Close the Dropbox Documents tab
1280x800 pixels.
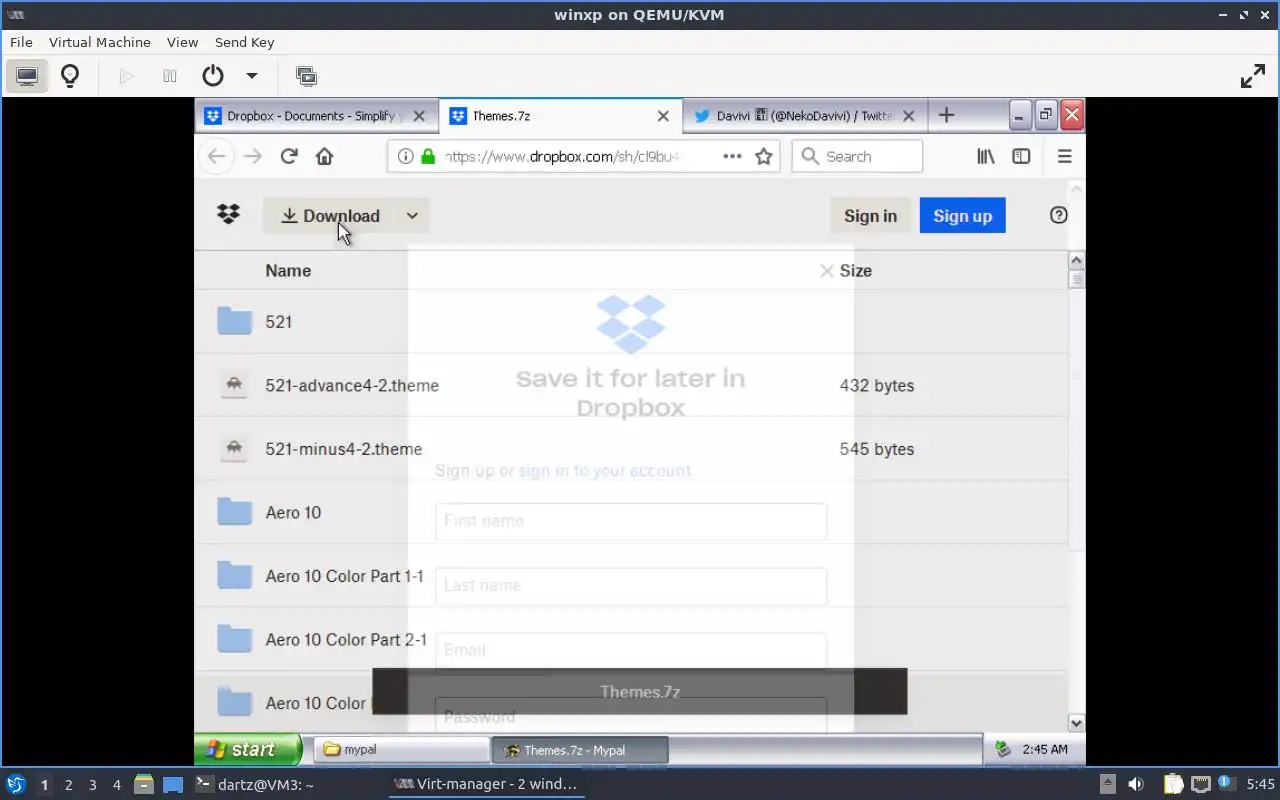click(x=419, y=116)
